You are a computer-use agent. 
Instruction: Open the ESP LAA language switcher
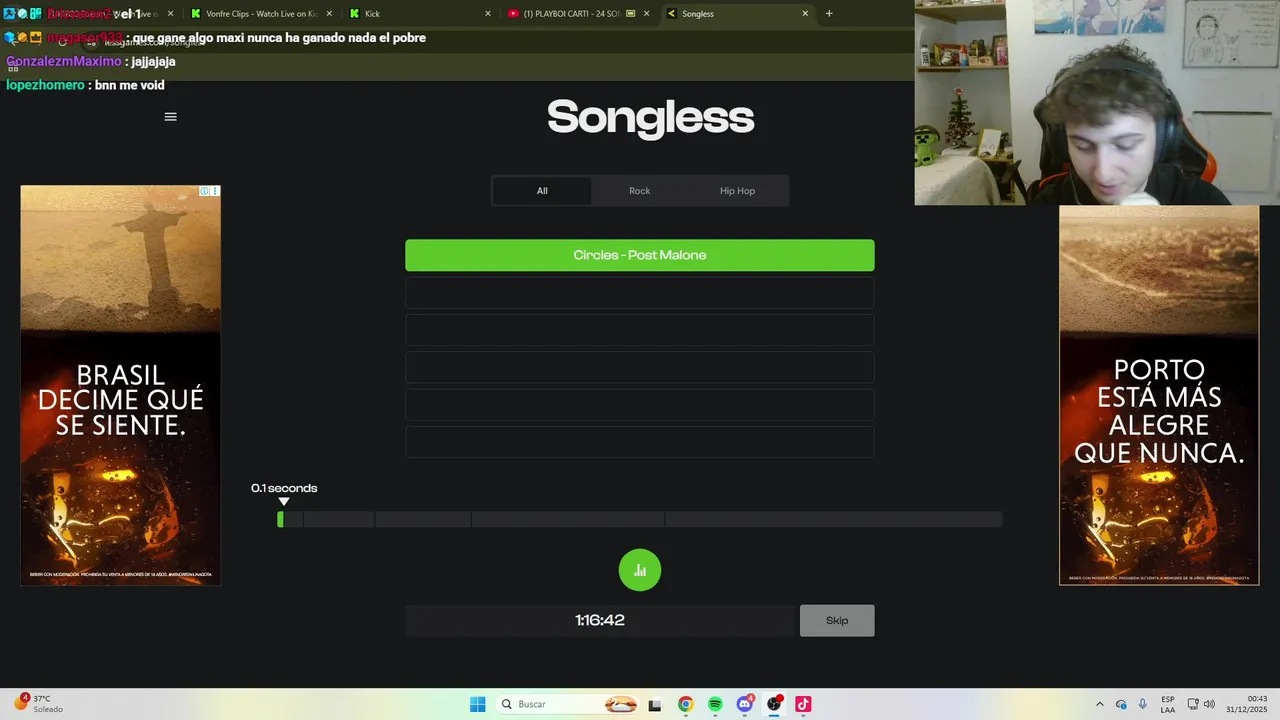pos(1168,704)
